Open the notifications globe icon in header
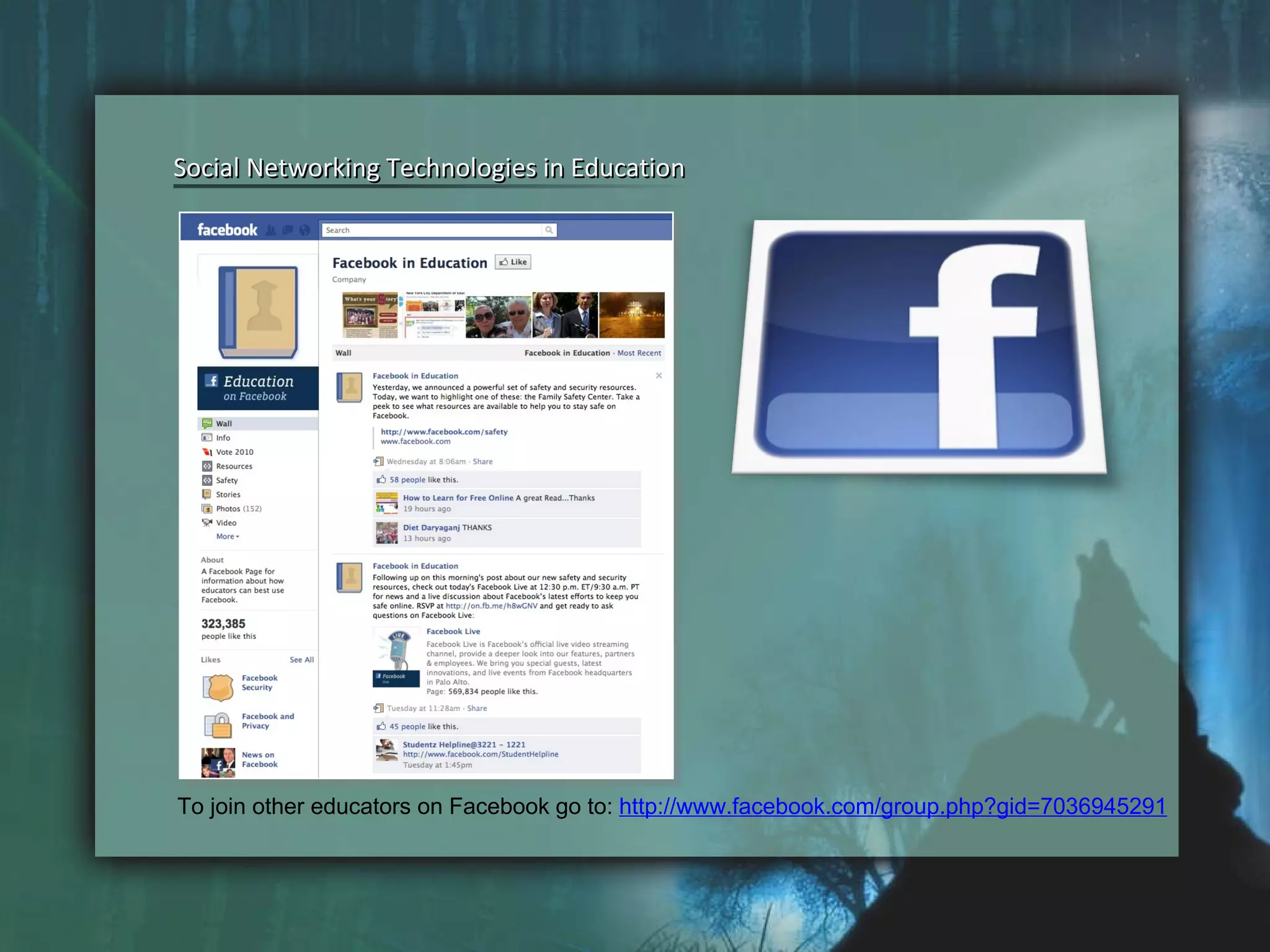Viewport: 1270px width, 952px height. click(x=304, y=230)
